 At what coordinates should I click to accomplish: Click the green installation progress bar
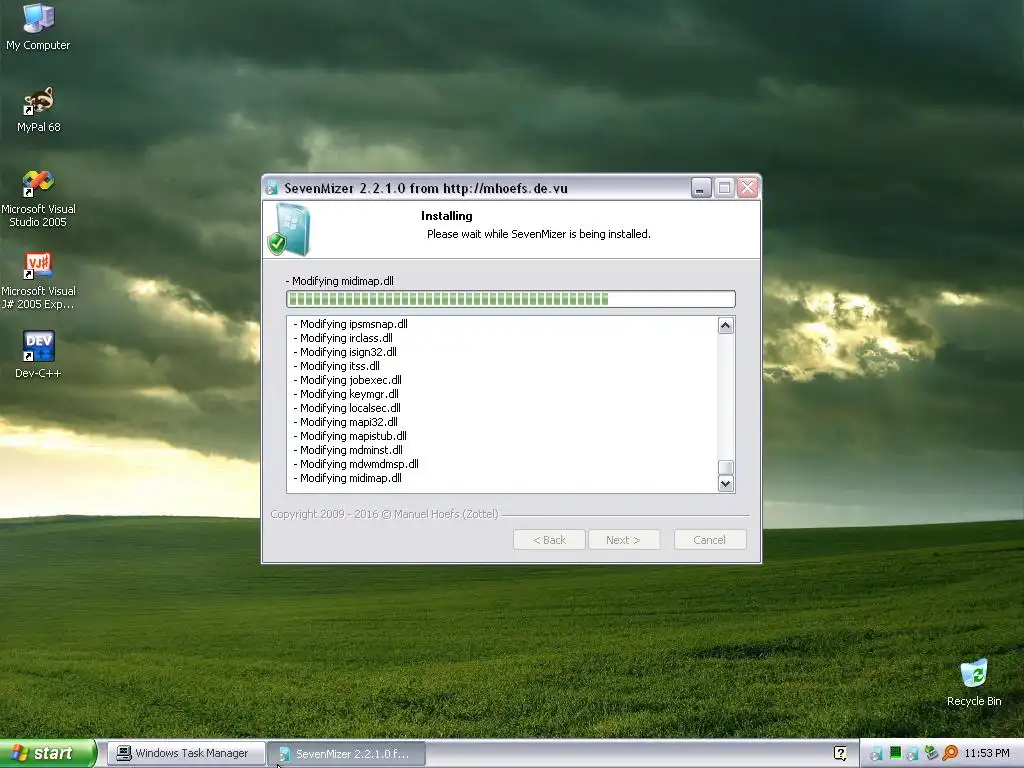point(511,299)
